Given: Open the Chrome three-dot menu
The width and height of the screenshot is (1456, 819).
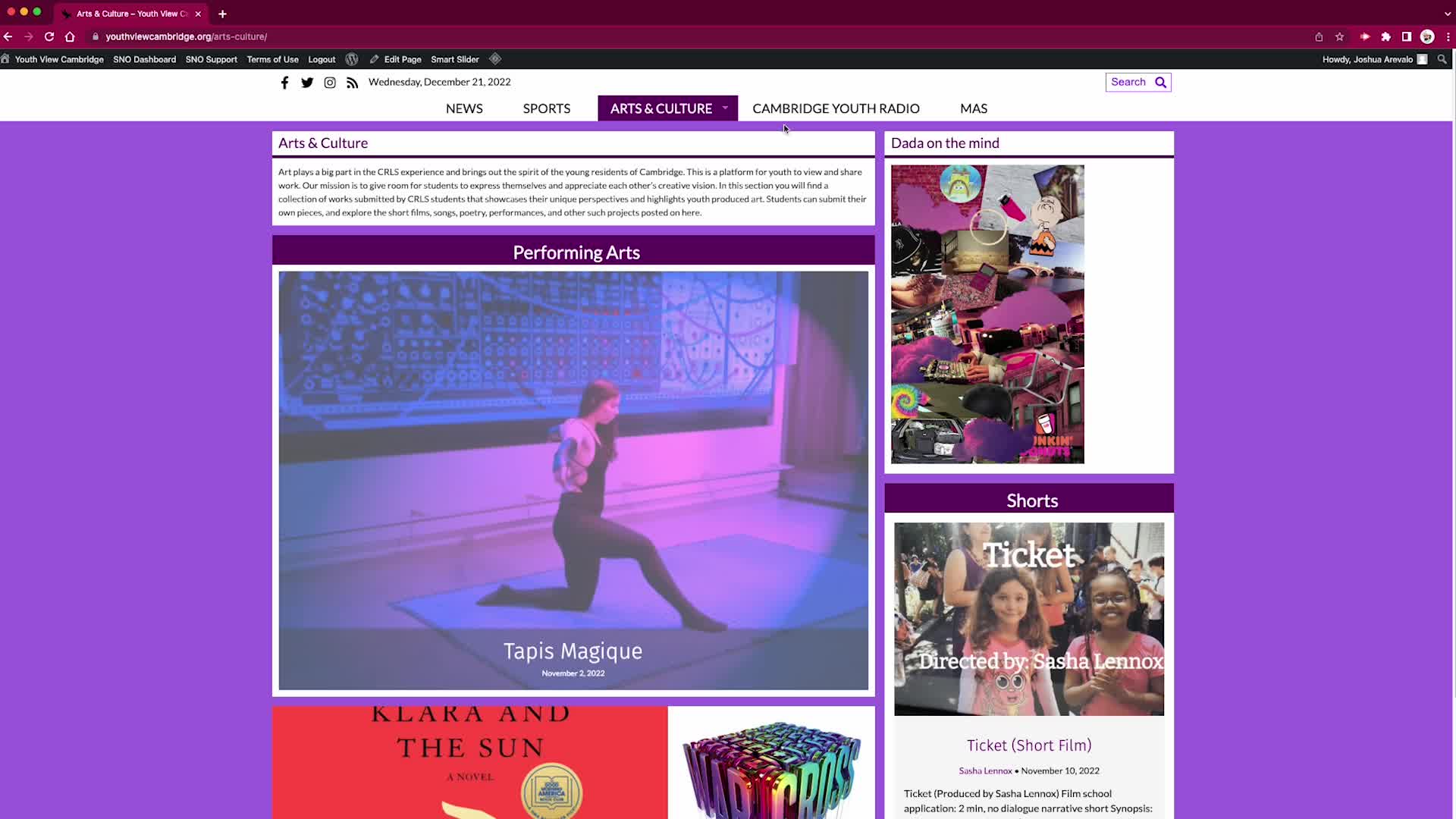Looking at the screenshot, I should [x=1448, y=36].
